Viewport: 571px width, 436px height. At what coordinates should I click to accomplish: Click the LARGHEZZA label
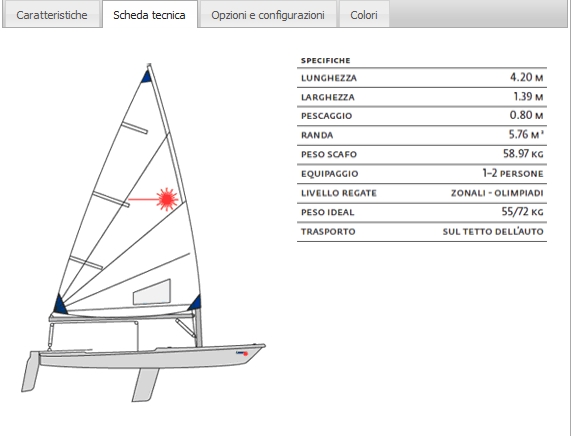[327, 97]
